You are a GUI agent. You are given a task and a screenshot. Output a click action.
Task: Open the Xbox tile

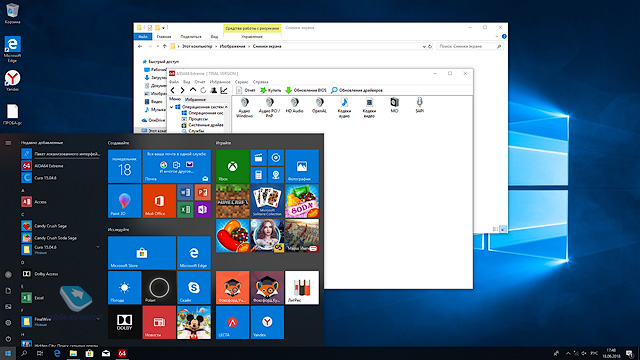pos(232,166)
